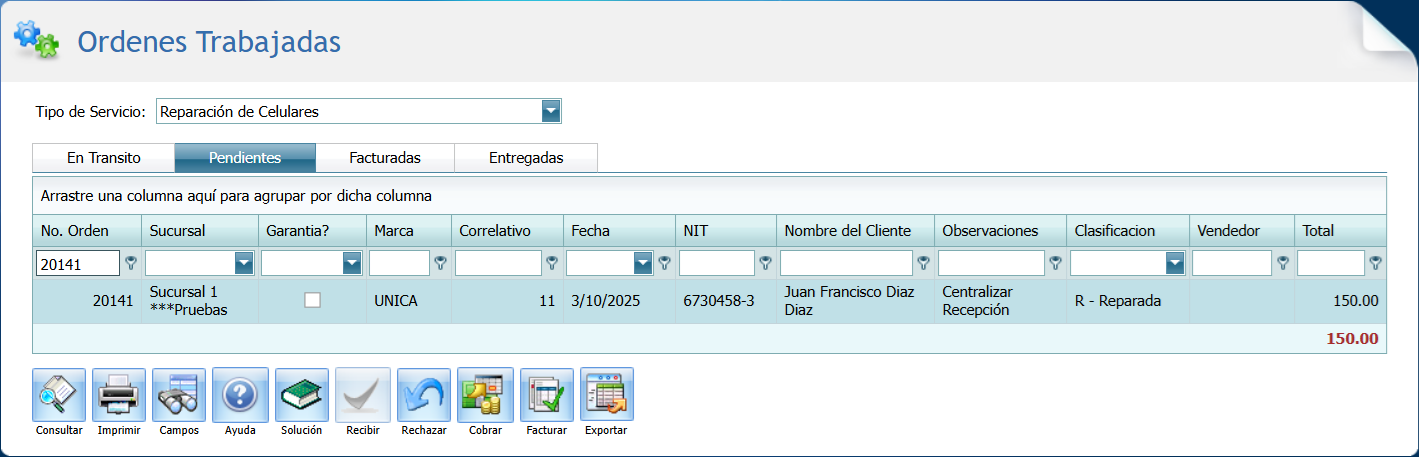Screen dimensions: 1419x457
Task: Open the Entregadas tab
Action: click(x=526, y=158)
